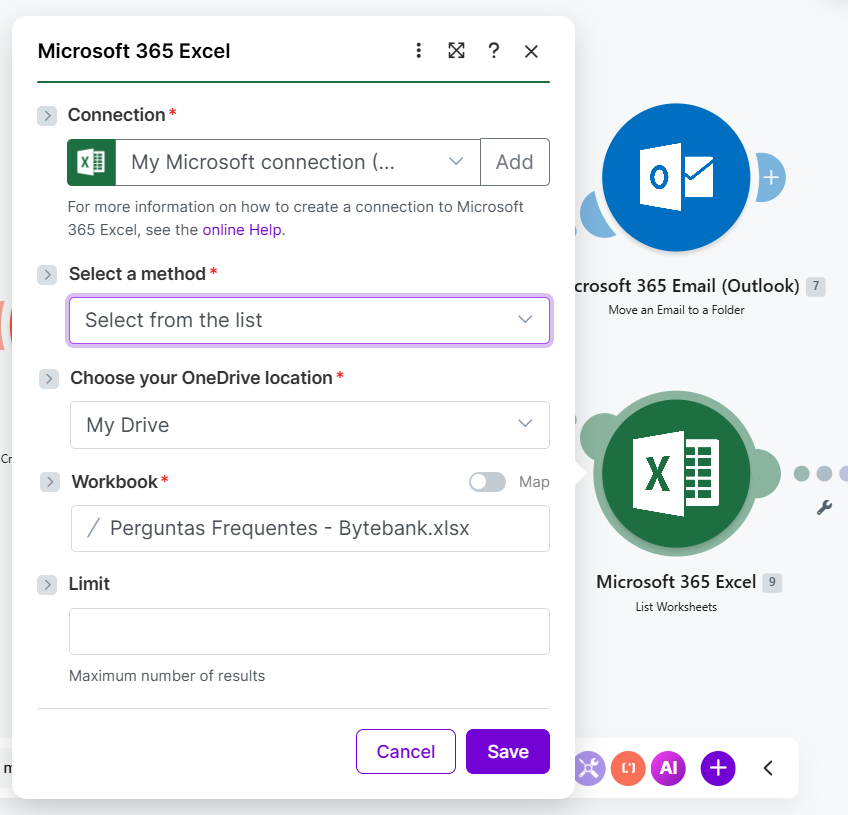Open the My Microsoft connection dropdown
Viewport: 848px width, 815px height.
(x=297, y=162)
